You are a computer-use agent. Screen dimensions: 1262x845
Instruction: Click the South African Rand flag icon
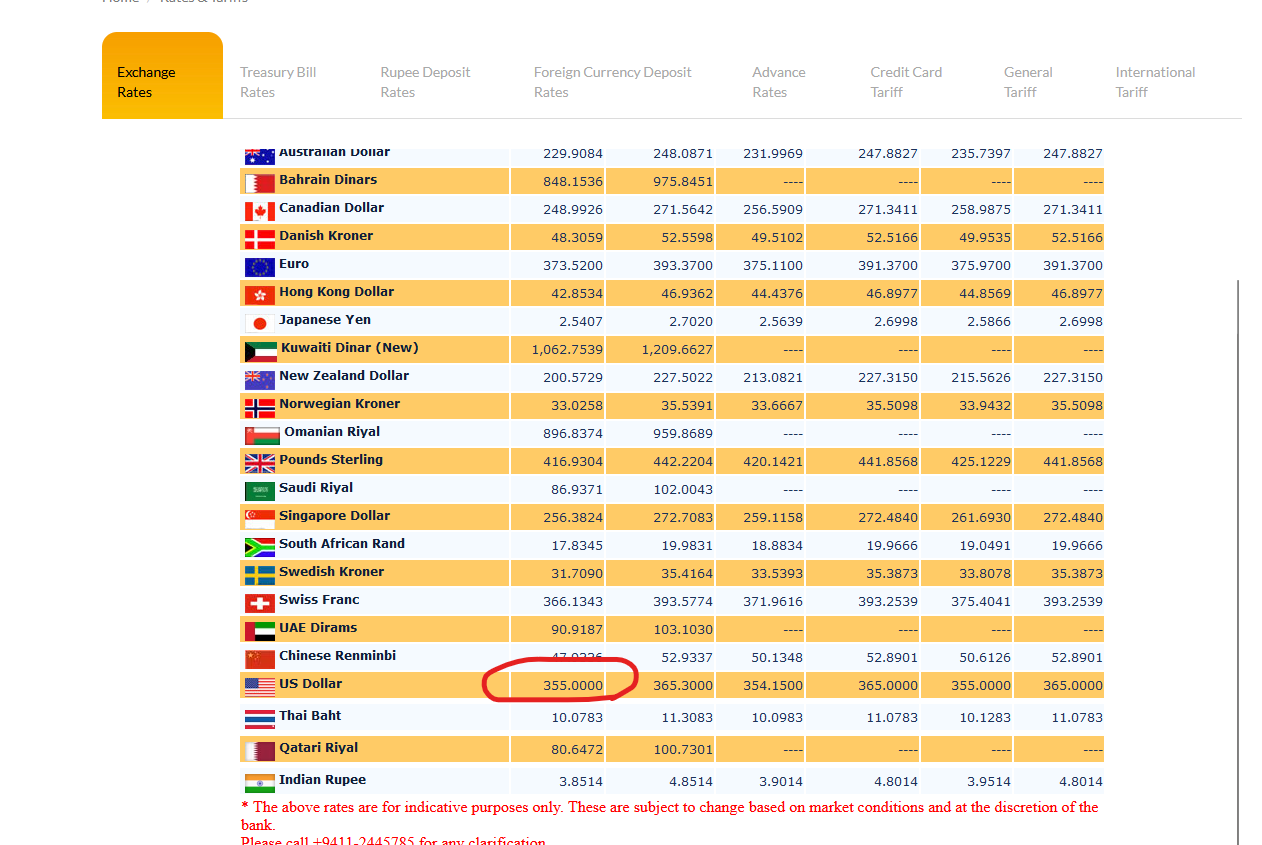[259, 547]
